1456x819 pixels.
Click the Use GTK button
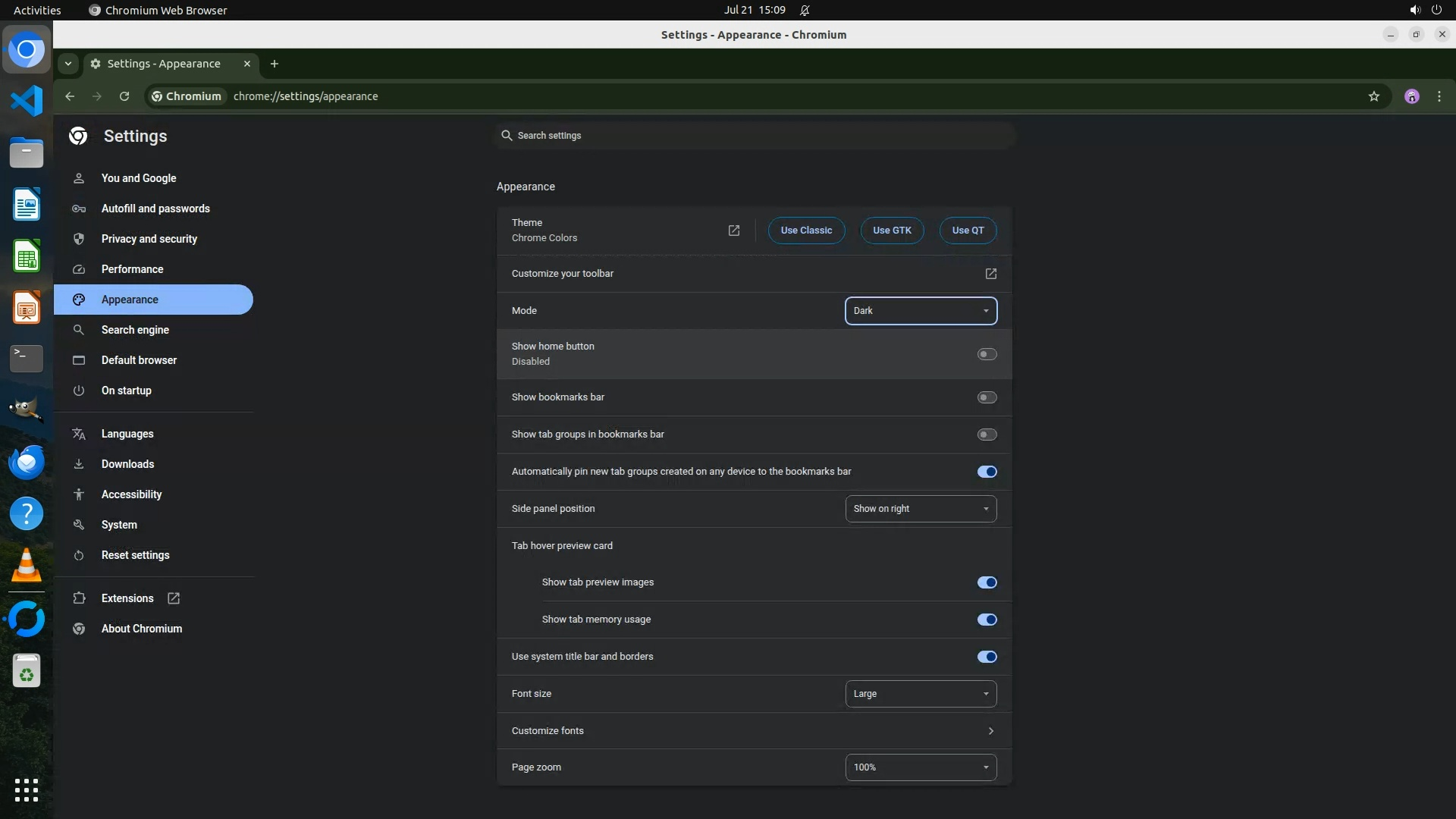(x=892, y=231)
